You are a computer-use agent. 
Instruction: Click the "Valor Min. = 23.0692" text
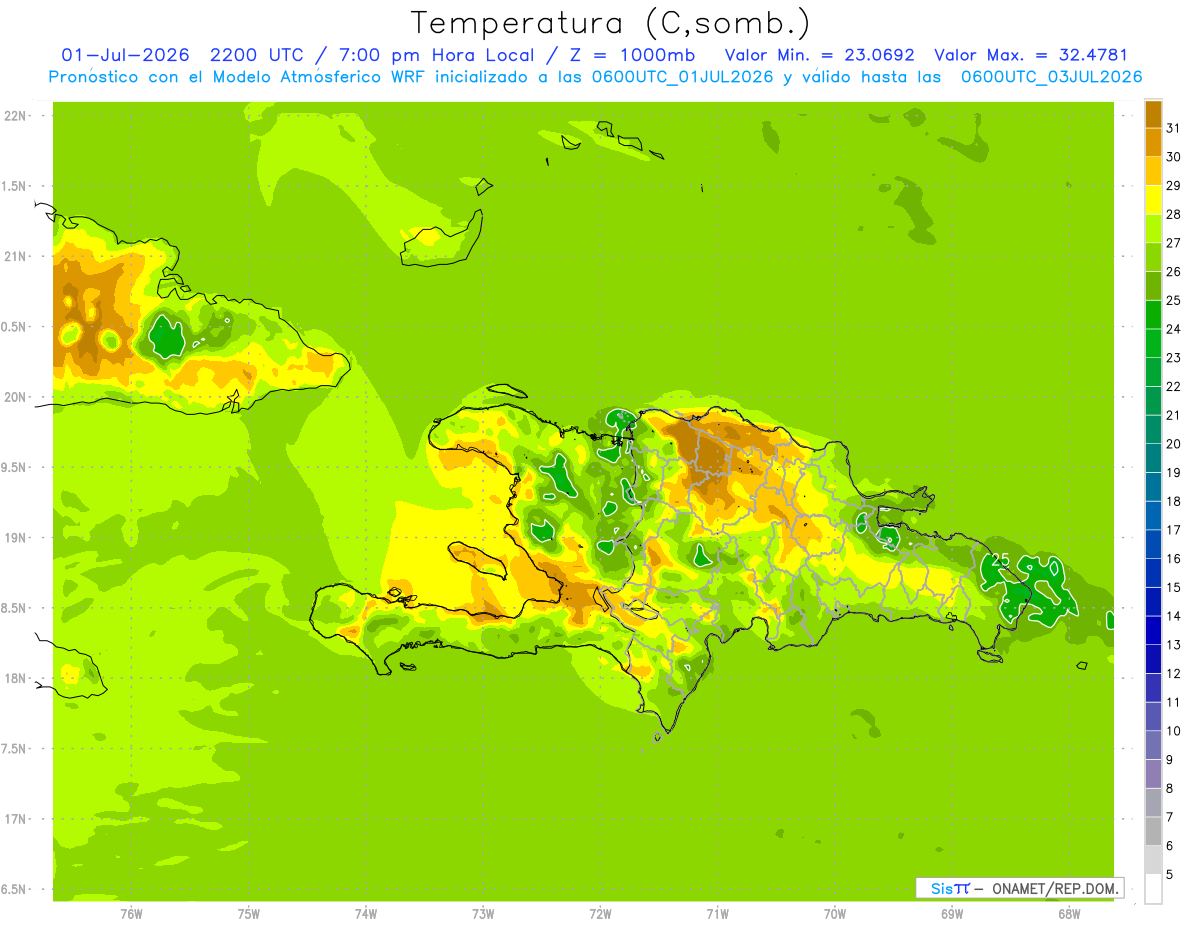pyautogui.click(x=819, y=55)
